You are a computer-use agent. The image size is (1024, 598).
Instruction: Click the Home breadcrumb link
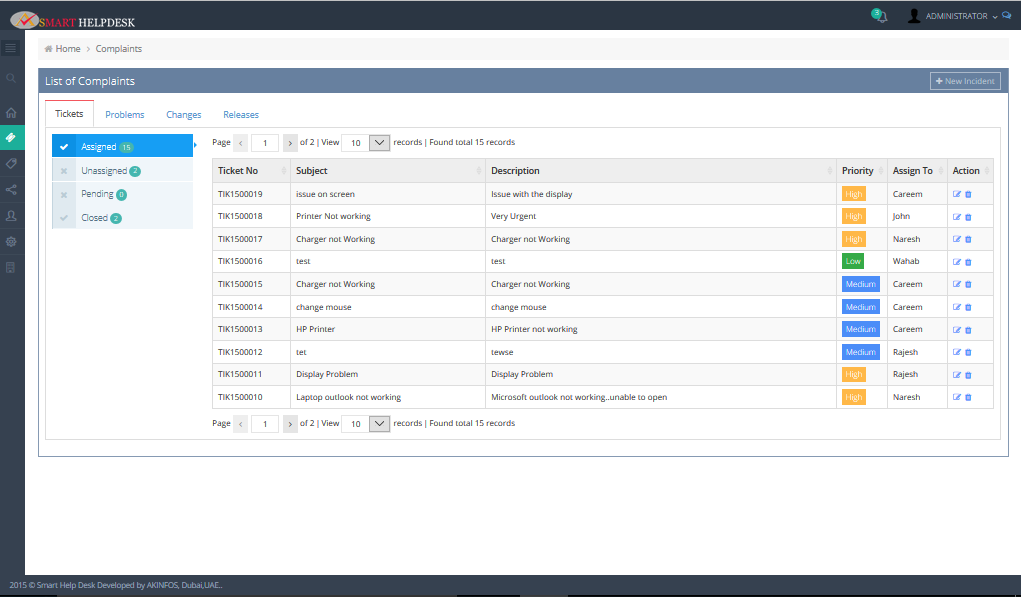[67, 49]
